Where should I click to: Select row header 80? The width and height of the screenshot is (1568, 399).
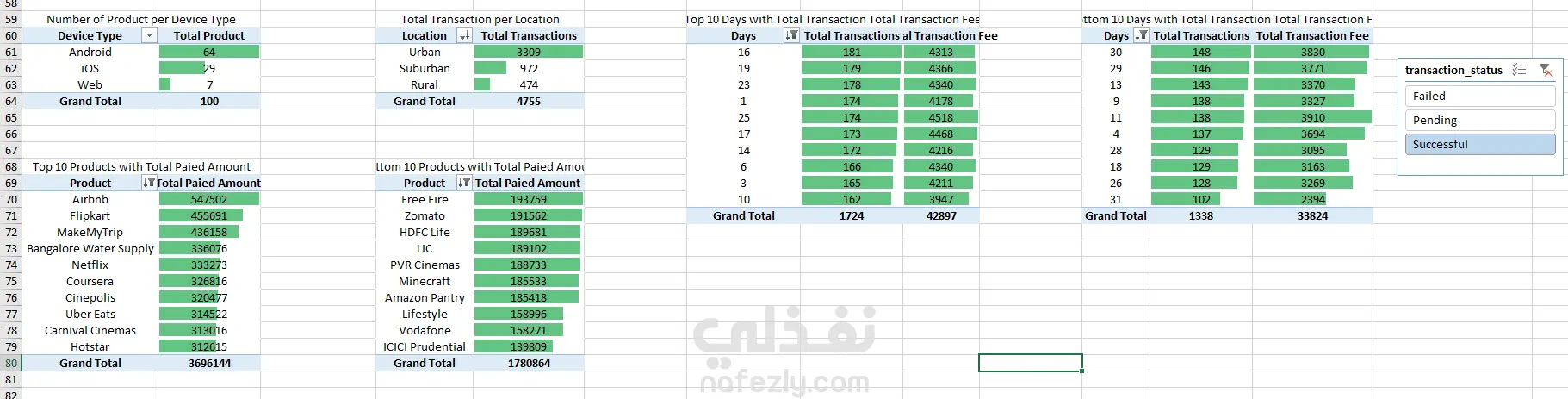point(10,363)
